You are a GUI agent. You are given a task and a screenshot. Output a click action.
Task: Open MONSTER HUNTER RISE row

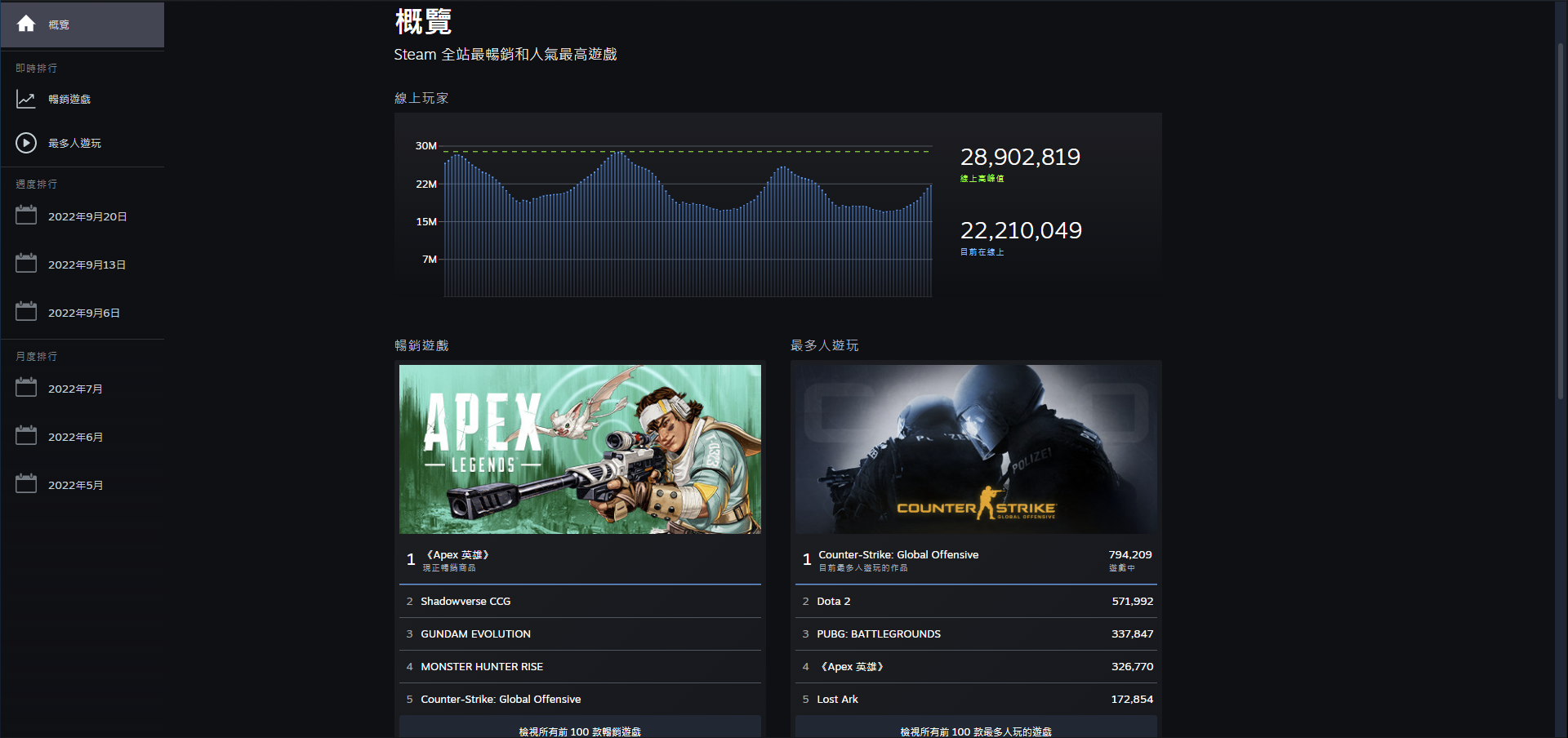click(580, 666)
